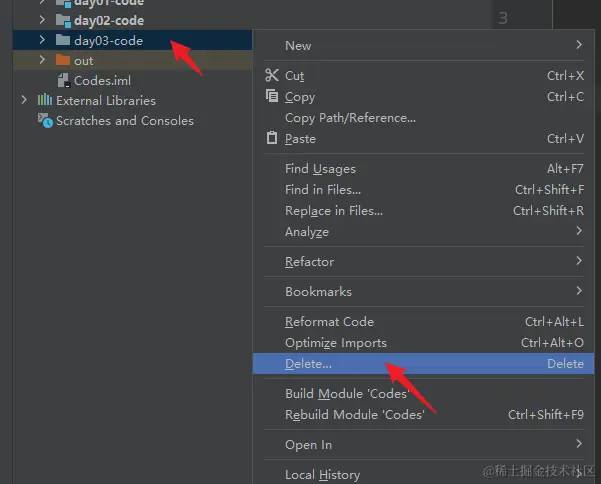601x484 pixels.
Task: Click the Cut scissors icon
Action: point(272,75)
